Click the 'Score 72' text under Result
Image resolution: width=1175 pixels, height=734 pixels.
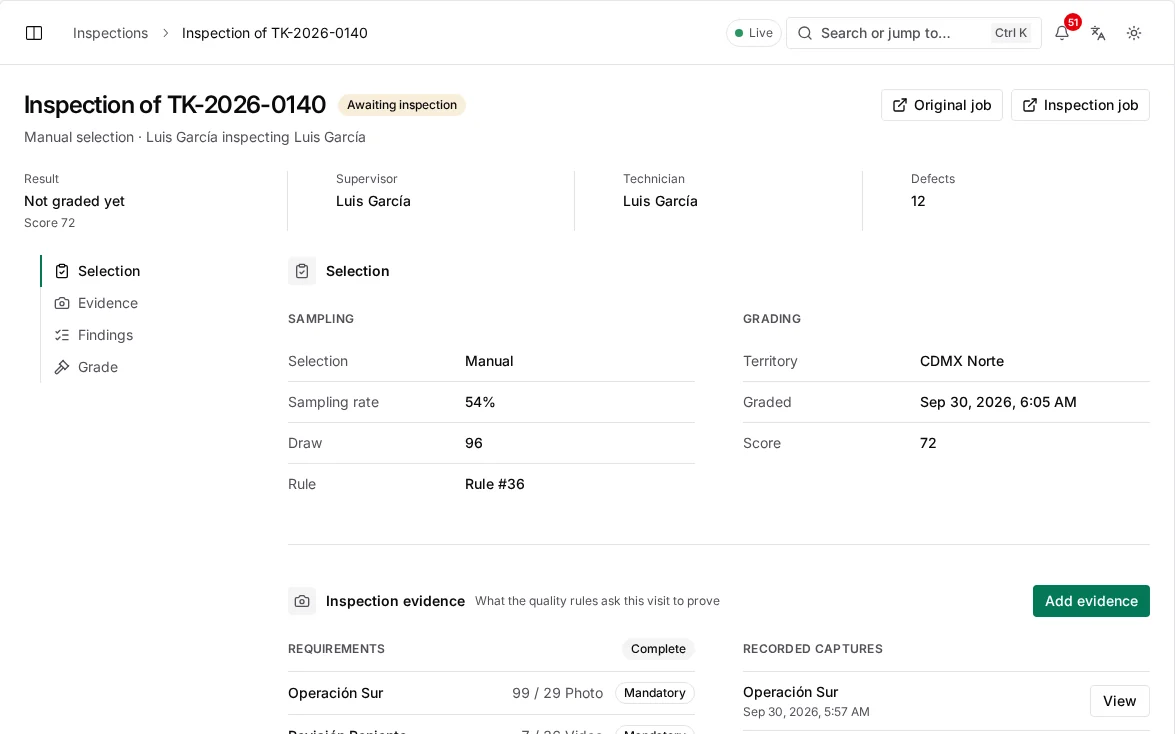[x=49, y=223]
